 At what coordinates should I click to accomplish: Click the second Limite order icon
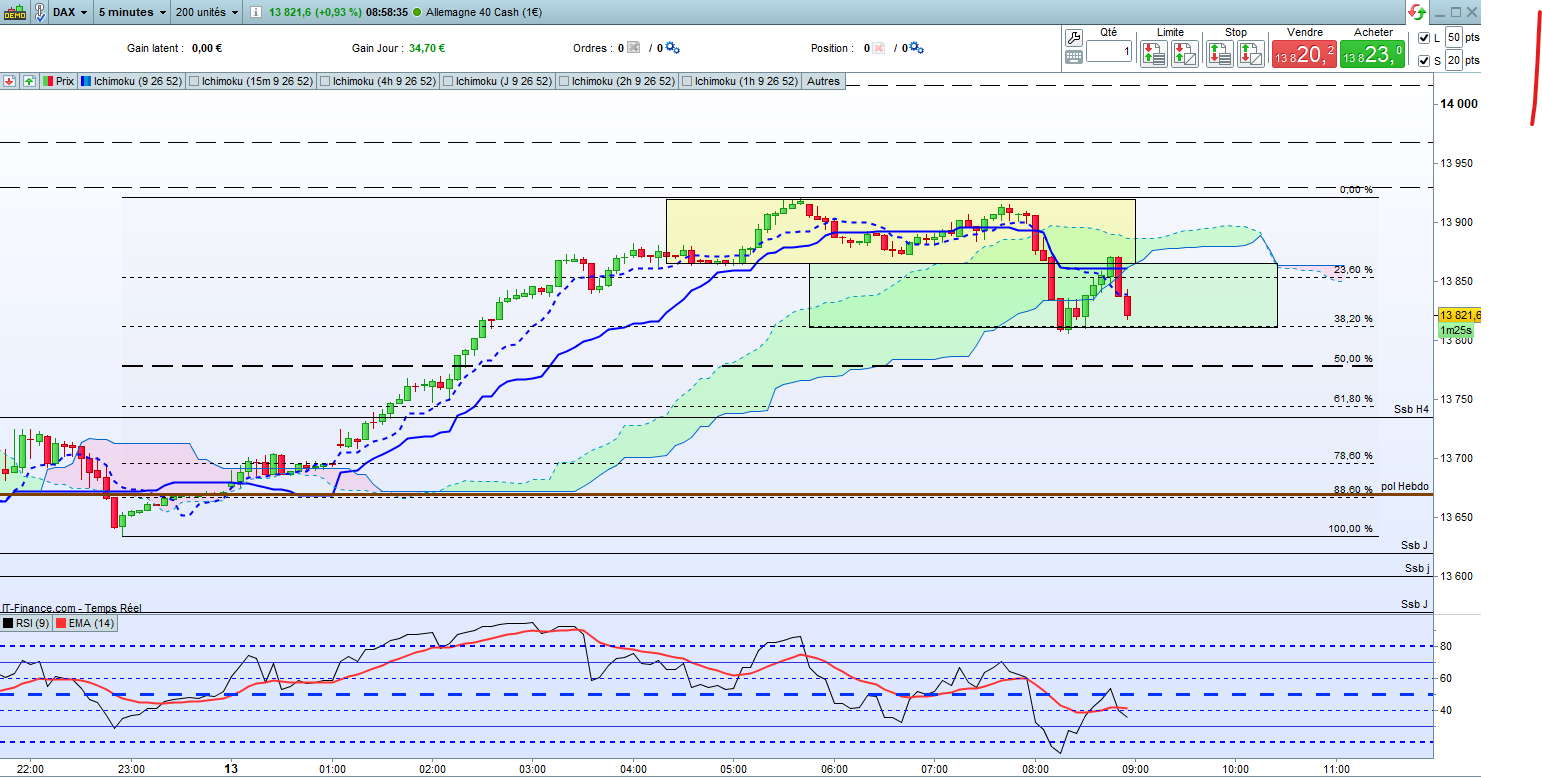[1184, 54]
